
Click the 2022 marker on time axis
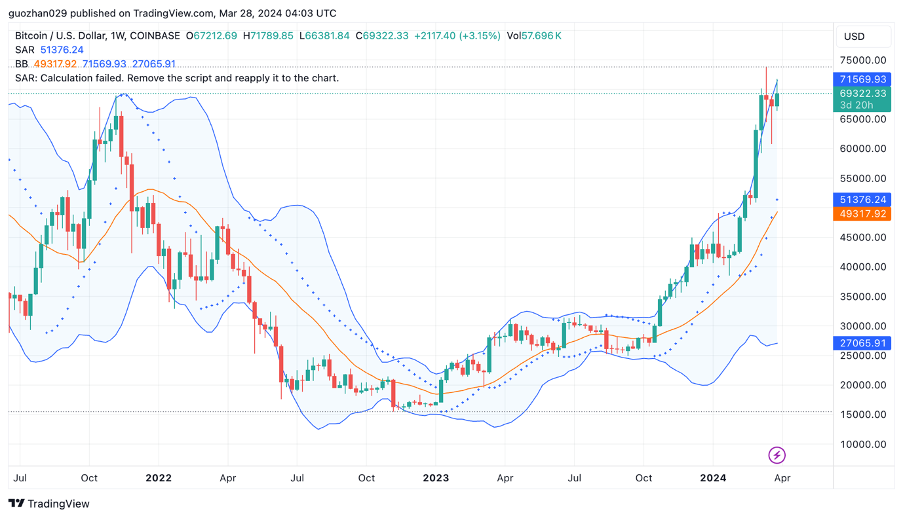point(158,478)
